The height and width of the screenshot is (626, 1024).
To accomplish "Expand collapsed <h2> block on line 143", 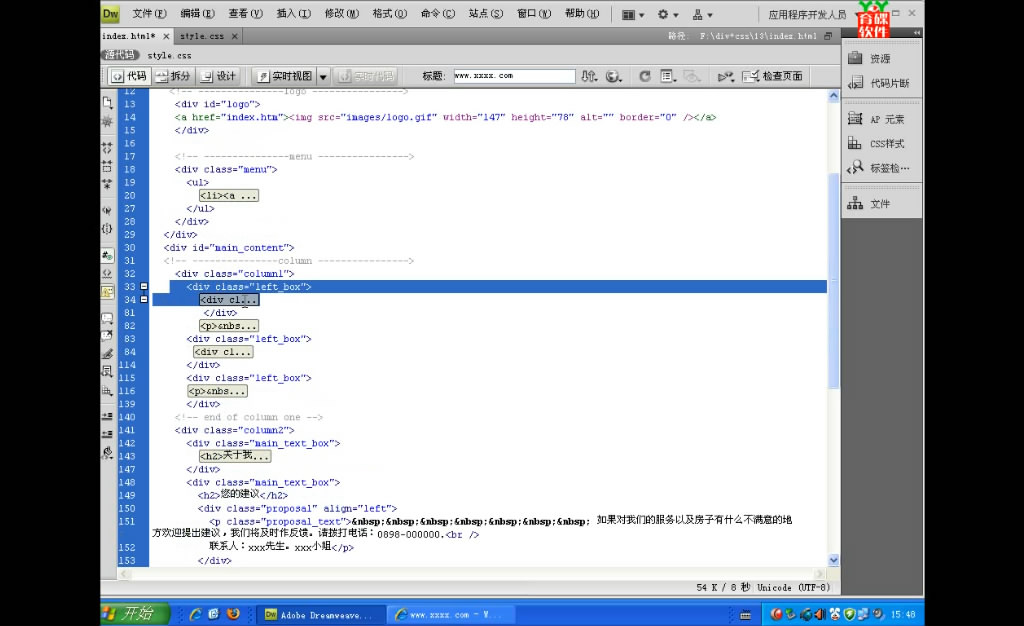I will (x=234, y=456).
